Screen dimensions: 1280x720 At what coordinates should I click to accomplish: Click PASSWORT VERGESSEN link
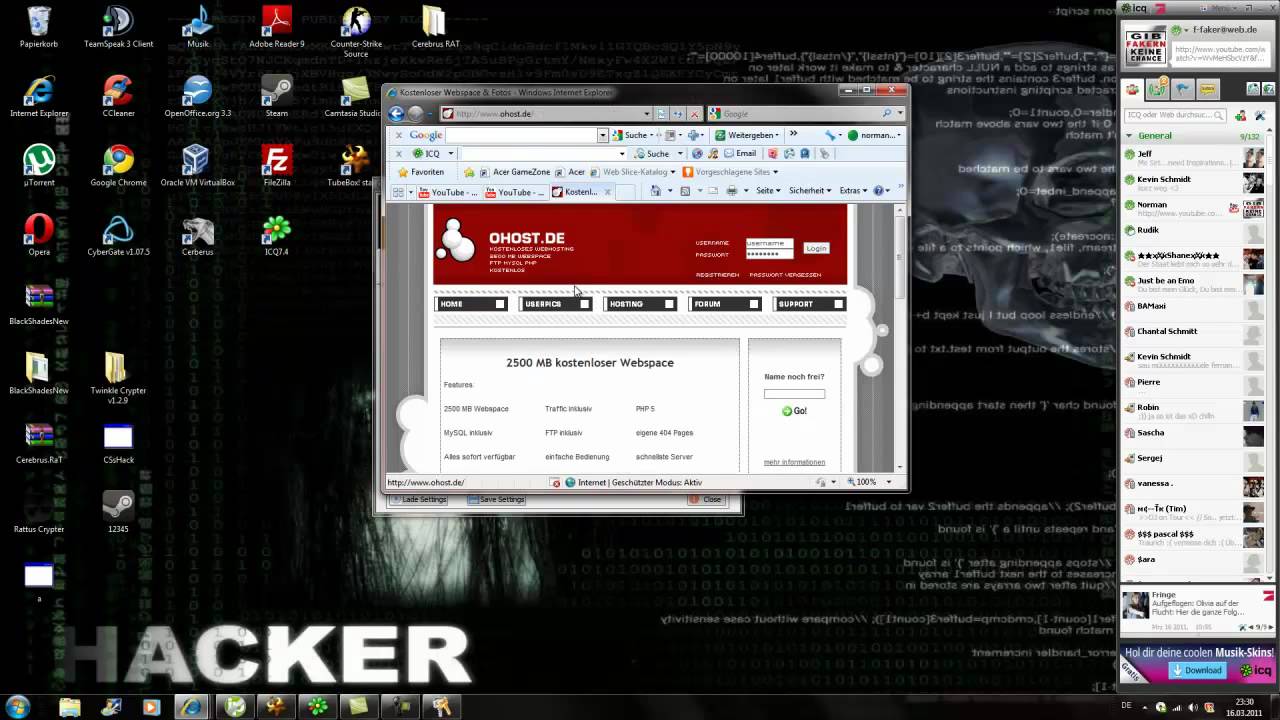click(785, 275)
